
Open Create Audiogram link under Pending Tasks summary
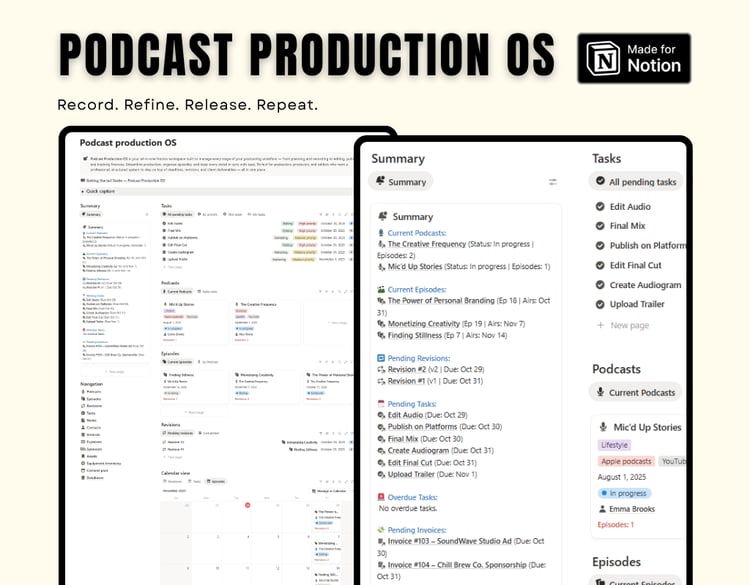(418, 451)
